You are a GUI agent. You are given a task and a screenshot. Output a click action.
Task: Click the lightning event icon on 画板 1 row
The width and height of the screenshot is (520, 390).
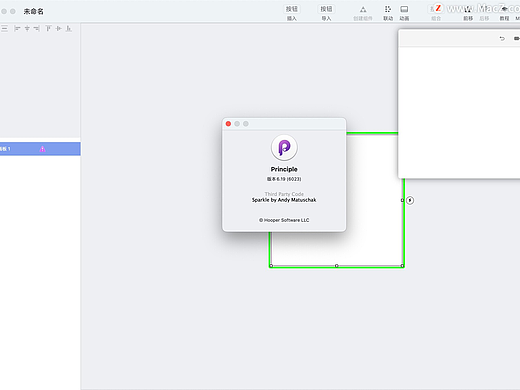coord(42,149)
